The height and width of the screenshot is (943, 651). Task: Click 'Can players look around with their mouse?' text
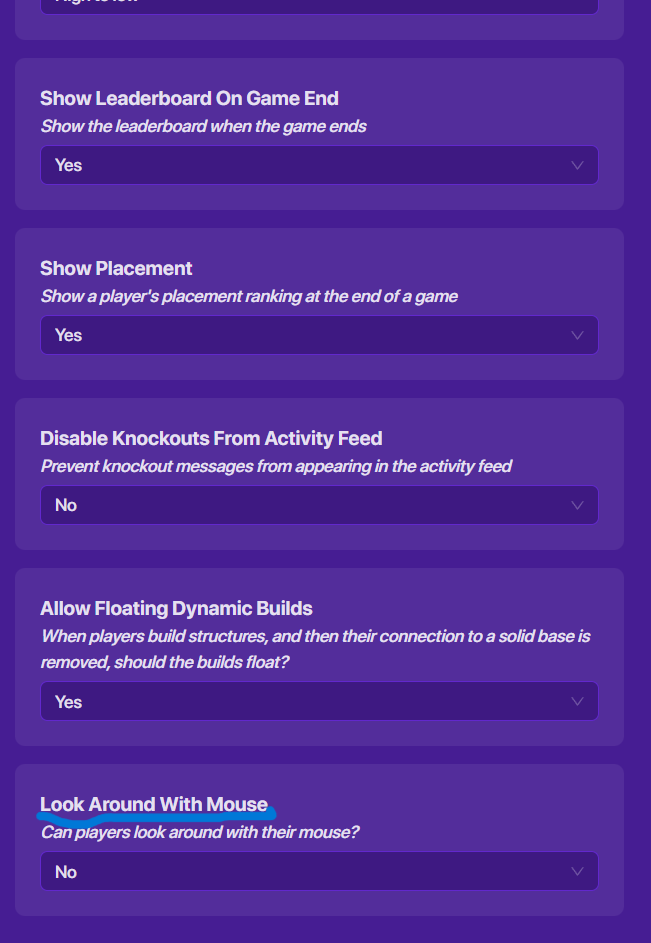pyautogui.click(x=200, y=832)
